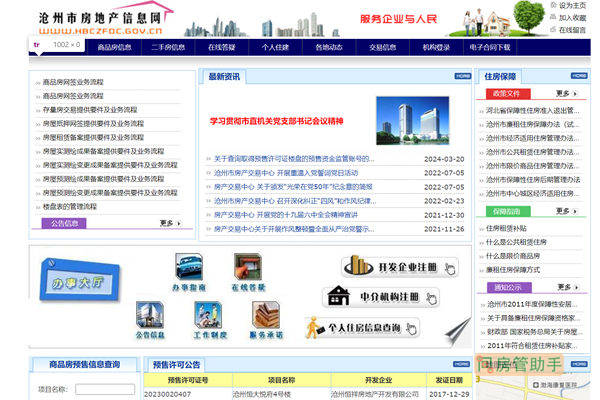Click the MORE badge in 最新资讯 panel
Screen dimensions: 600x400
463,76
